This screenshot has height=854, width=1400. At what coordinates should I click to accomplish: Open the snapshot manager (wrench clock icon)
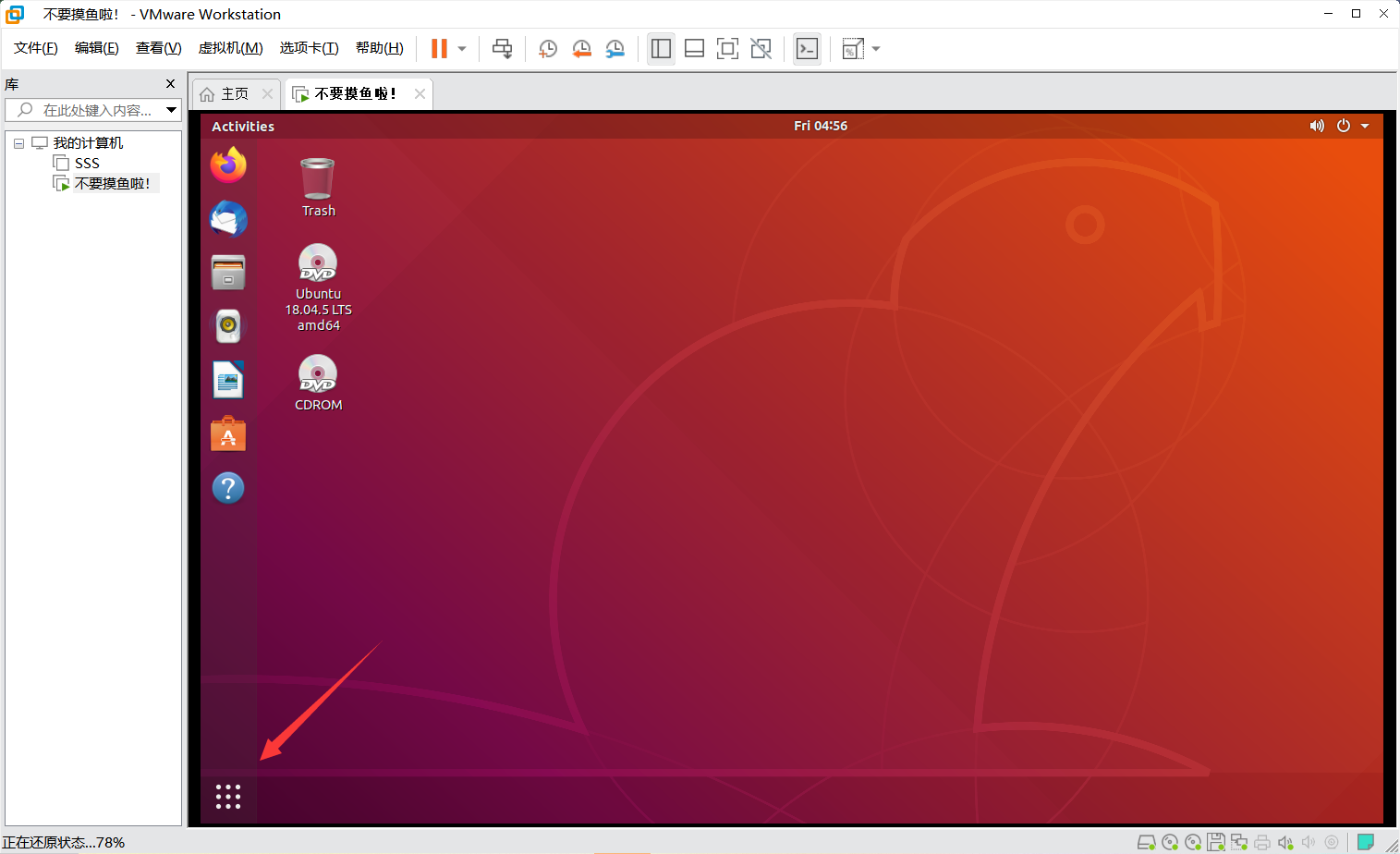click(x=615, y=48)
